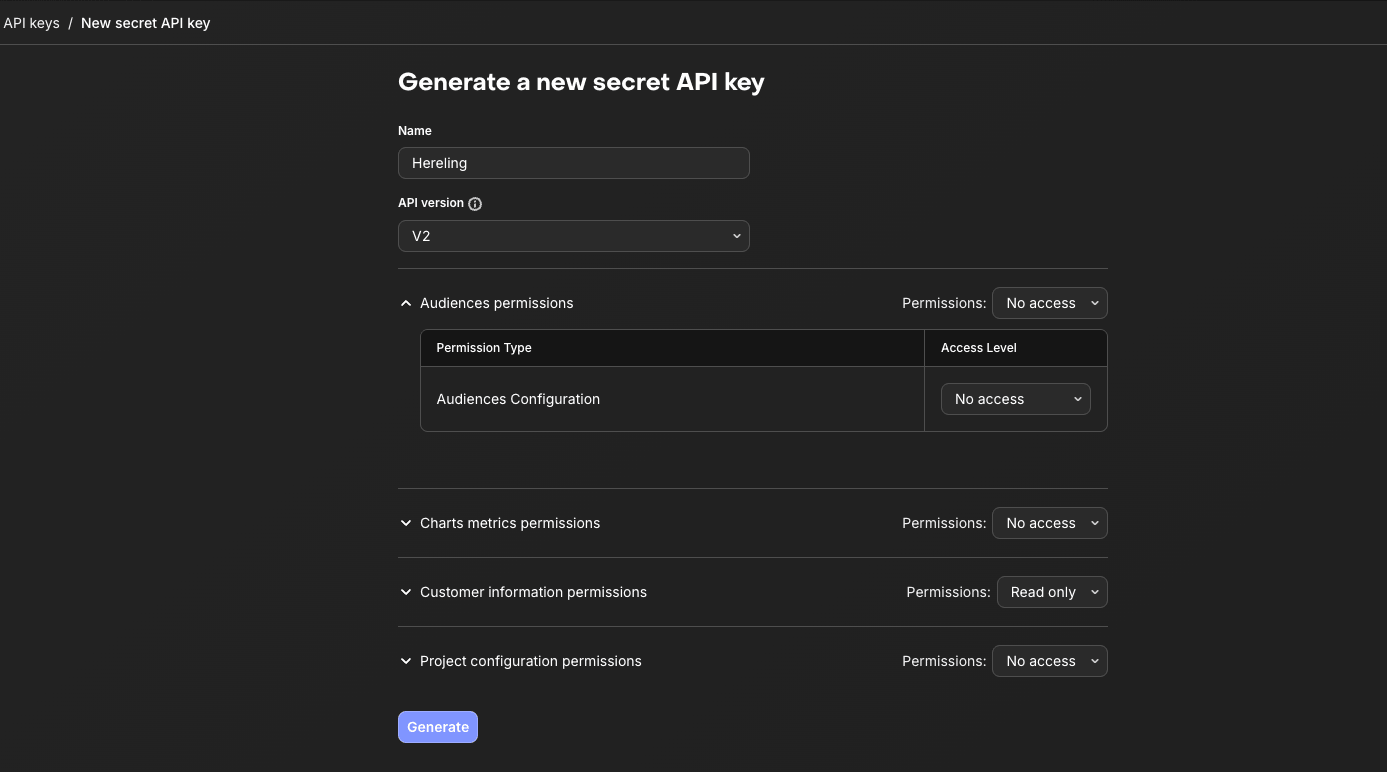
Task: Click the Name field label
Action: [x=415, y=131]
